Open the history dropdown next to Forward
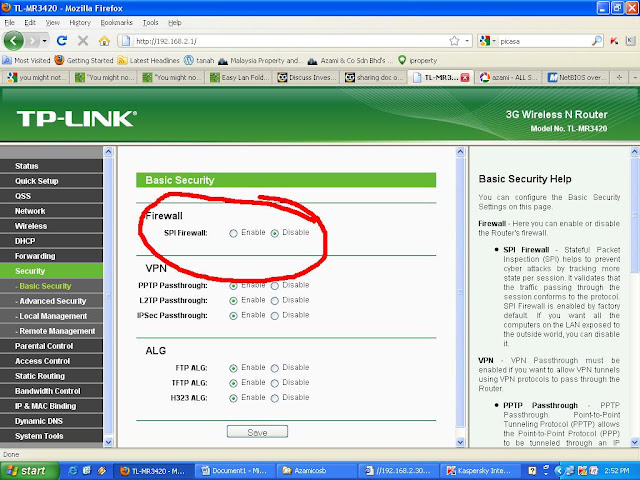 coord(44,41)
